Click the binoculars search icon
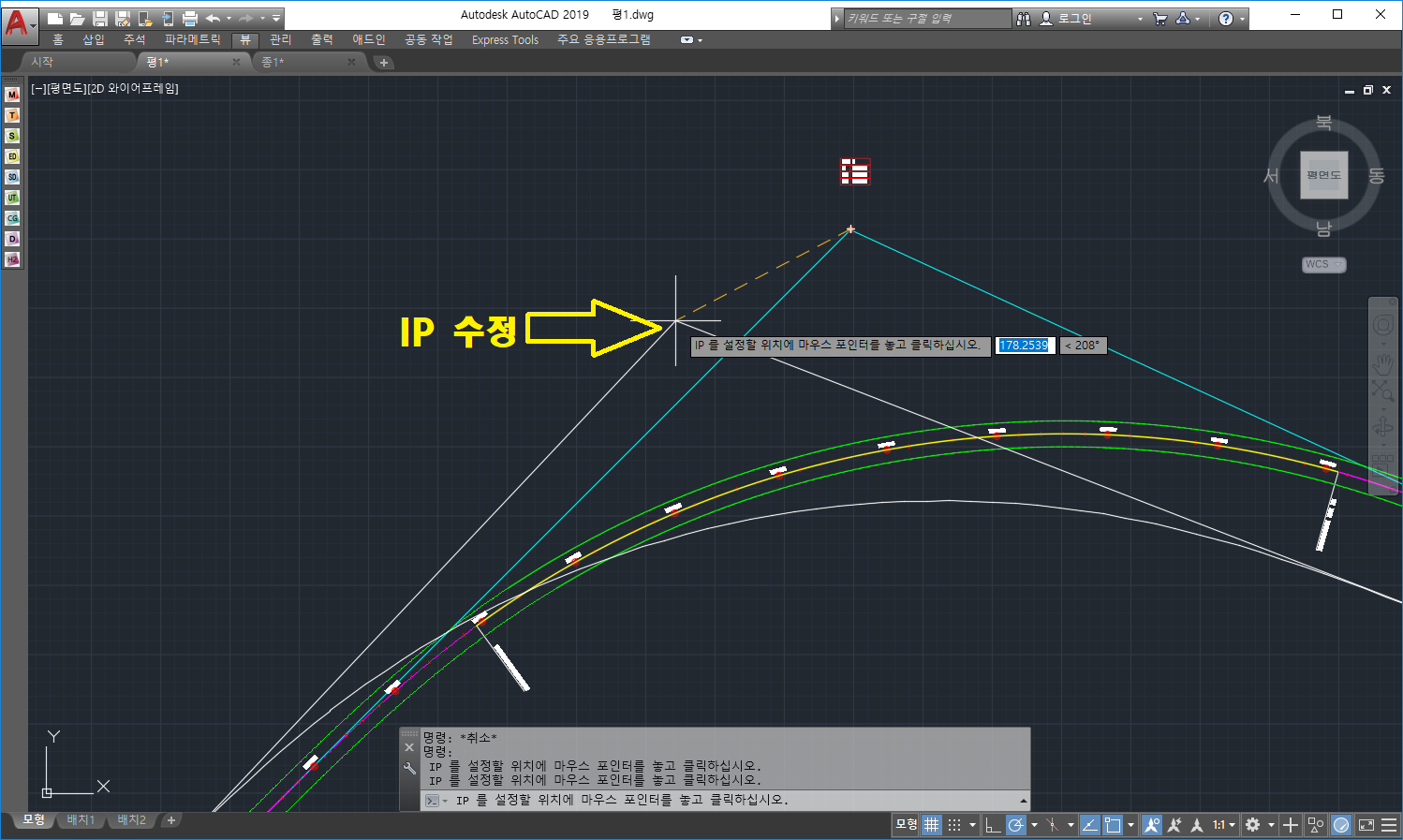Viewport: 1403px width, 840px height. (1024, 18)
